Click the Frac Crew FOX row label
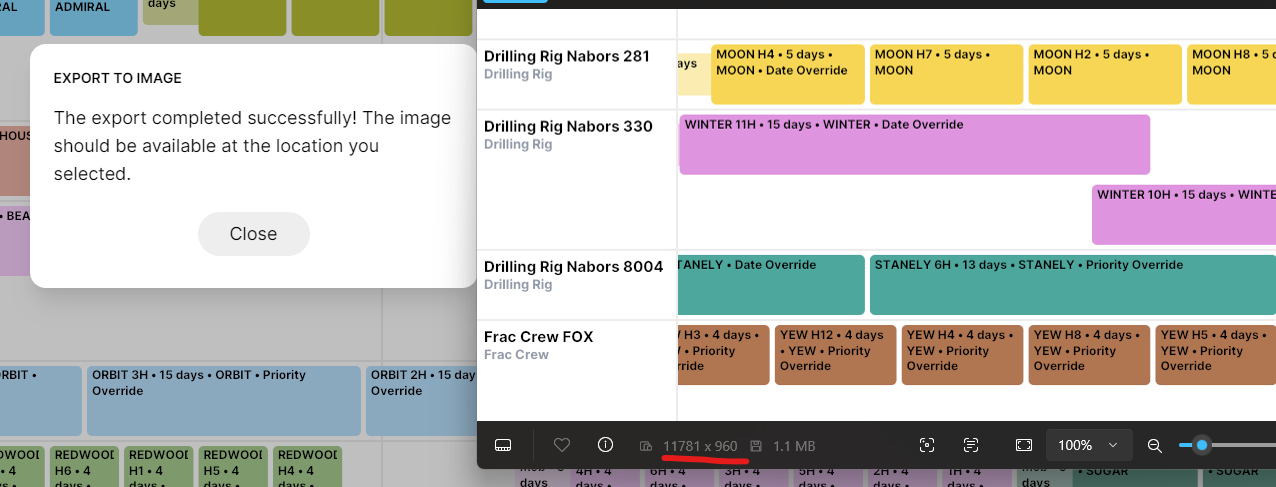Screen dimensions: 1276x487 pos(539,337)
